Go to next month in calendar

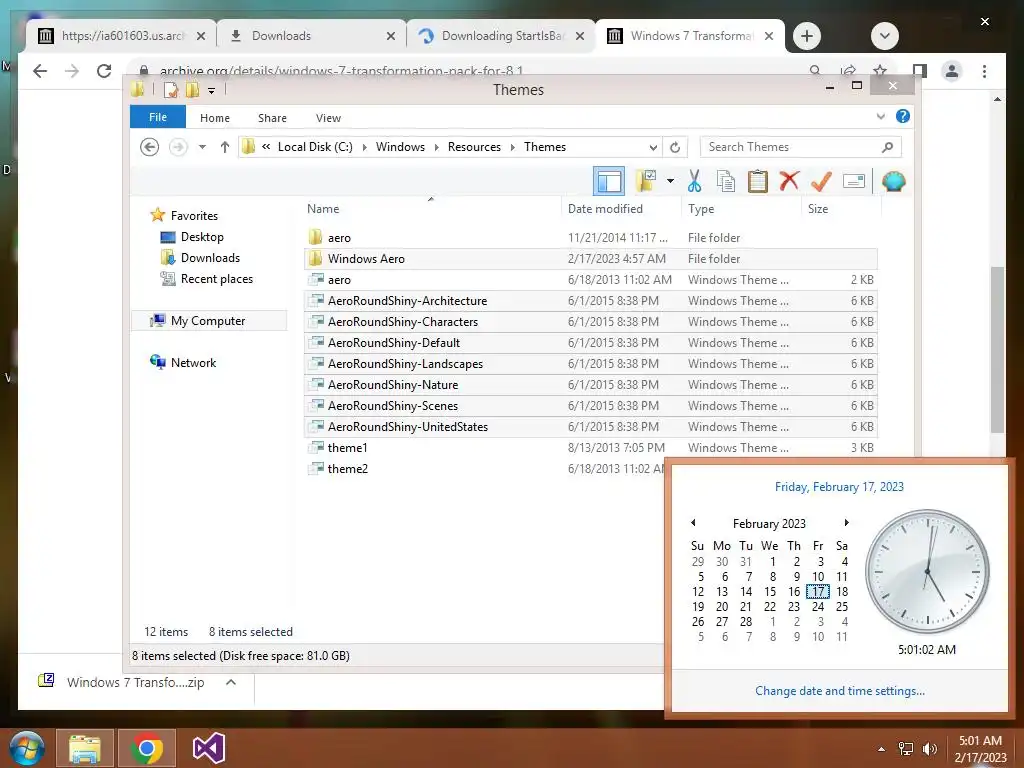[846, 522]
